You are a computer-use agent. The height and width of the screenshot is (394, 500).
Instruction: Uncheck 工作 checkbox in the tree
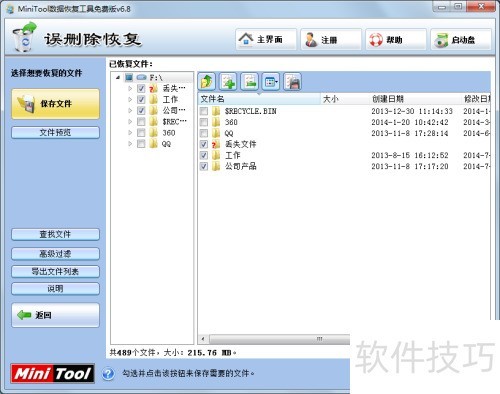point(141,99)
